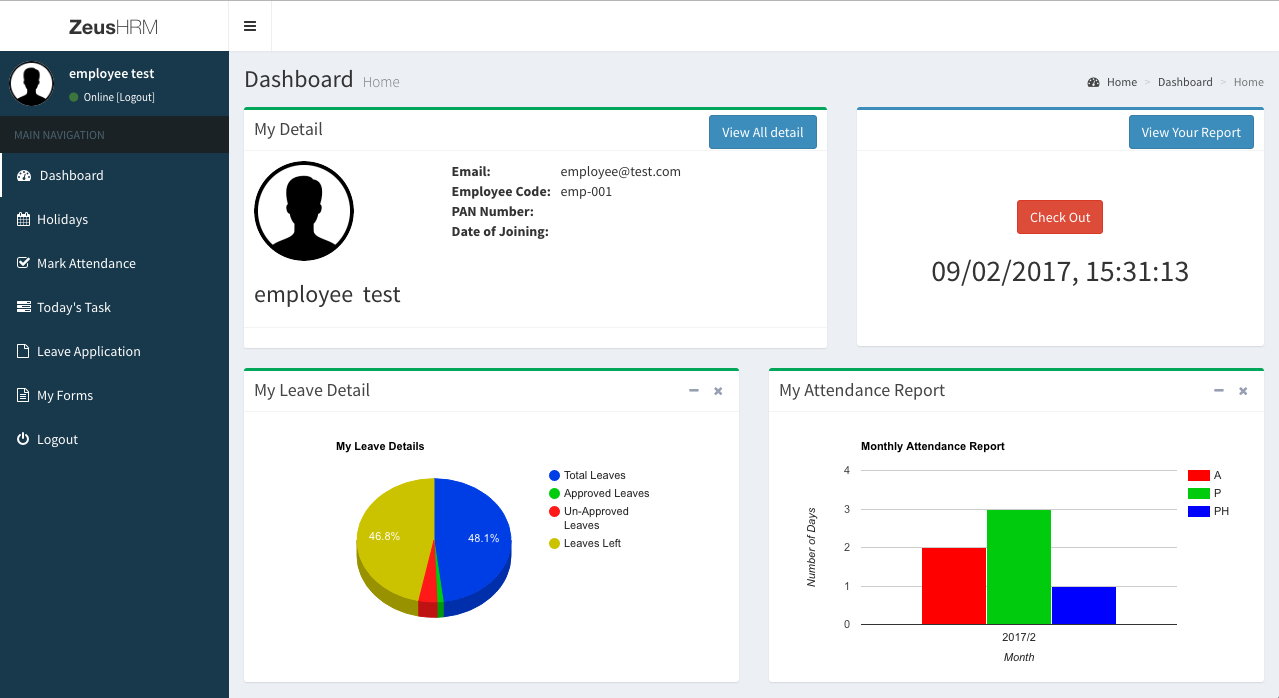This screenshot has height=698, width=1279.
Task: Click the red A legend swatch
Action: click(x=1199, y=475)
